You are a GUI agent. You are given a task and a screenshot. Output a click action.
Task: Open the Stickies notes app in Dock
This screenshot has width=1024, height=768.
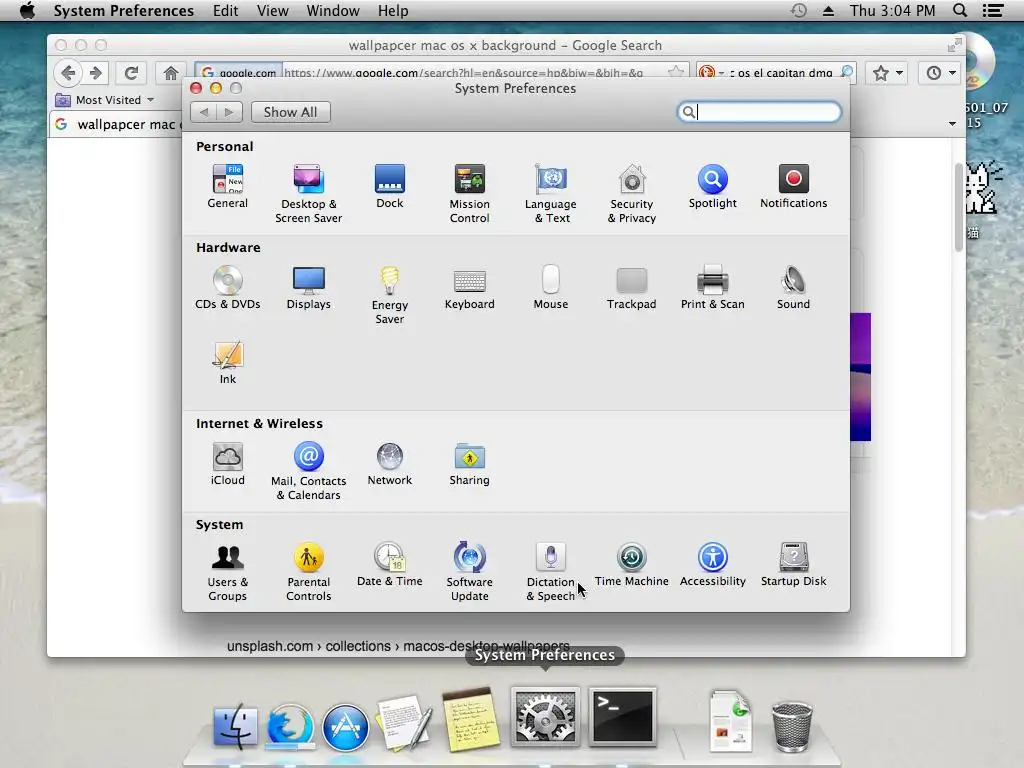click(472, 719)
